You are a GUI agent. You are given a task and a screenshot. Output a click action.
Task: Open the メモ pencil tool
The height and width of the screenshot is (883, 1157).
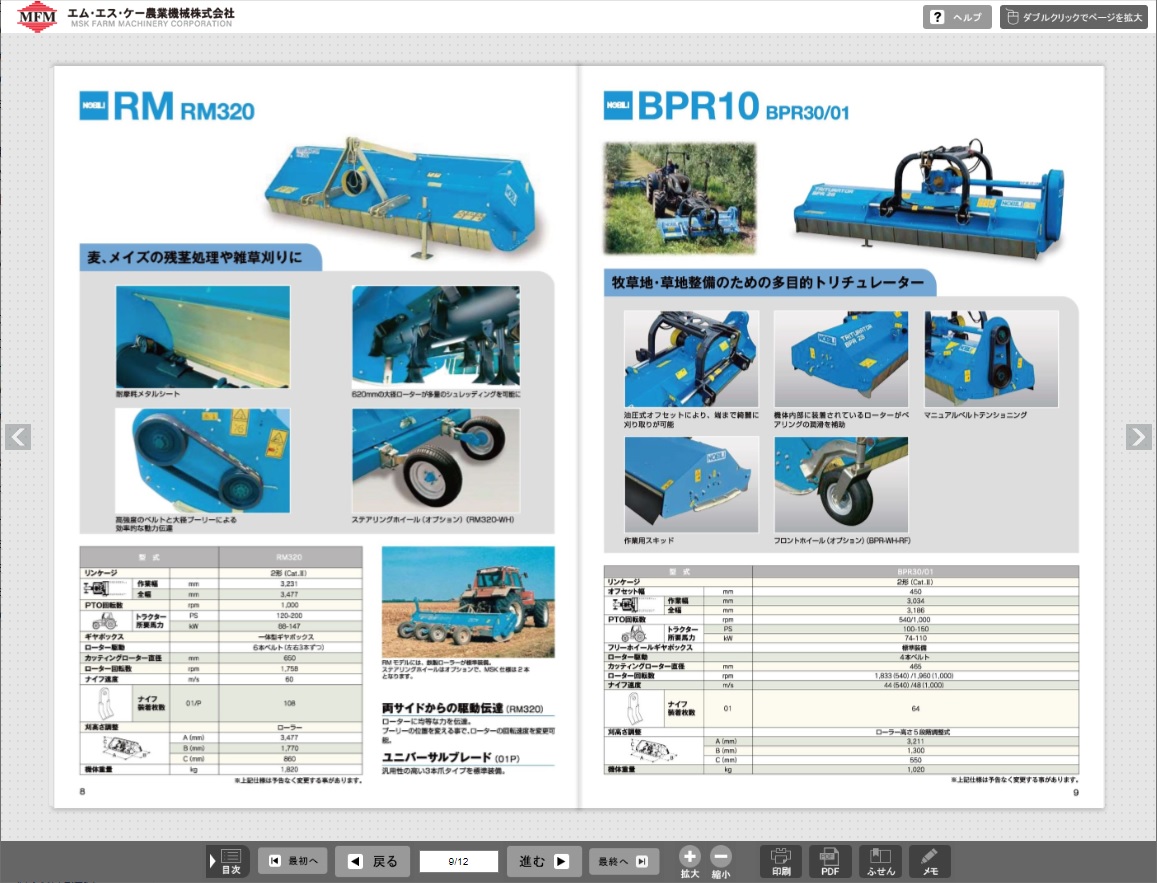point(930,861)
